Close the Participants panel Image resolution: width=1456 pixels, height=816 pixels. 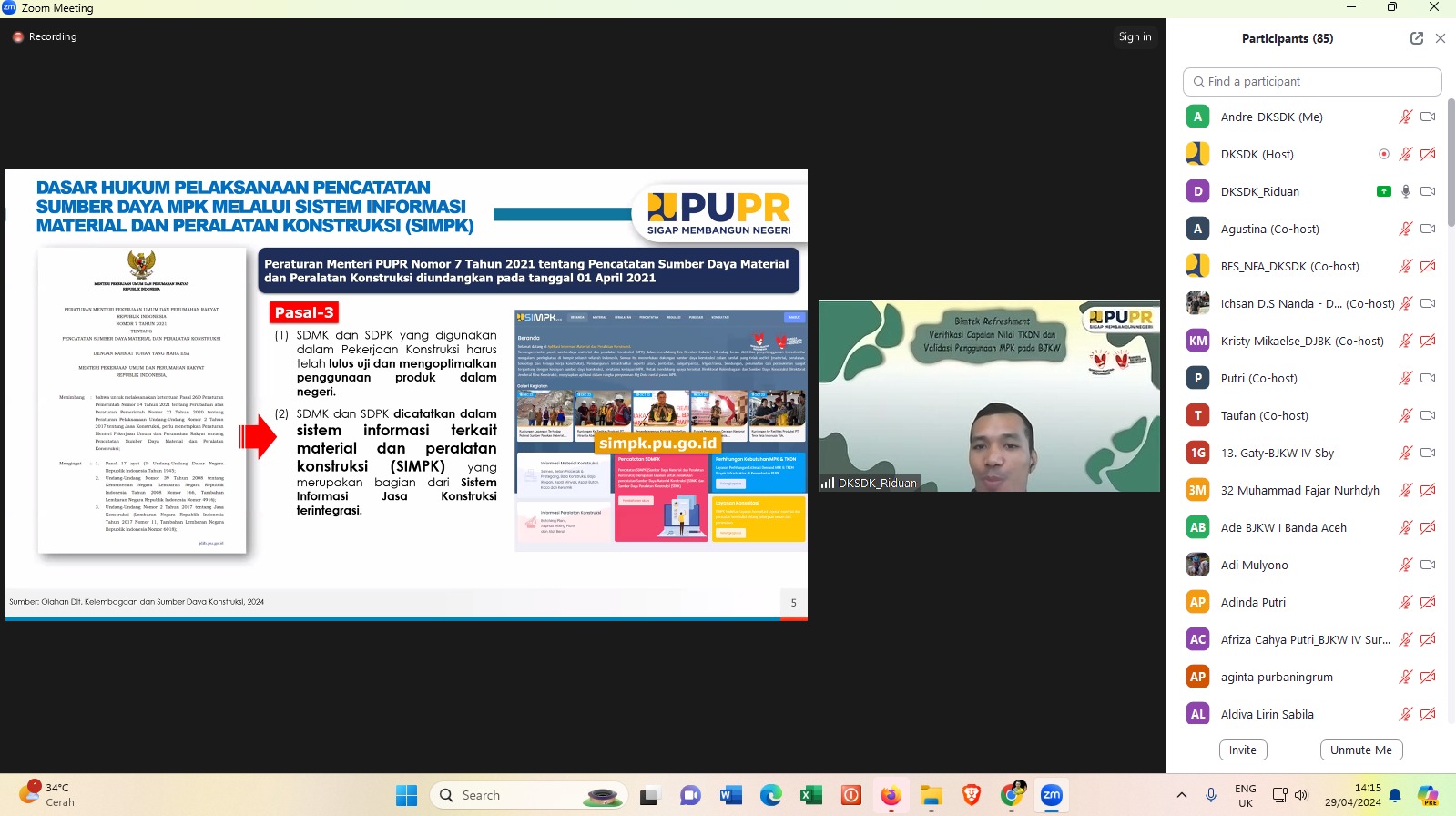[1441, 38]
